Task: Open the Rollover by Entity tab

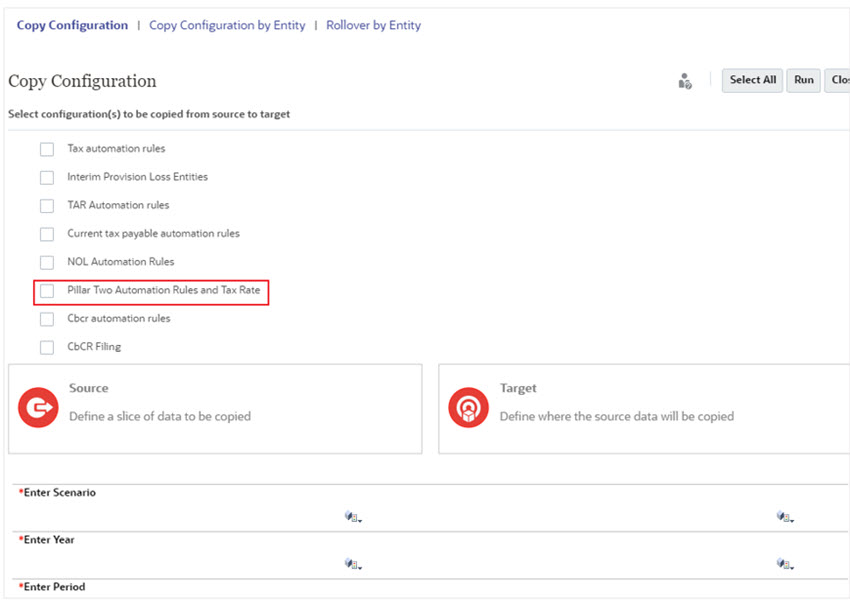Action: coord(374,25)
